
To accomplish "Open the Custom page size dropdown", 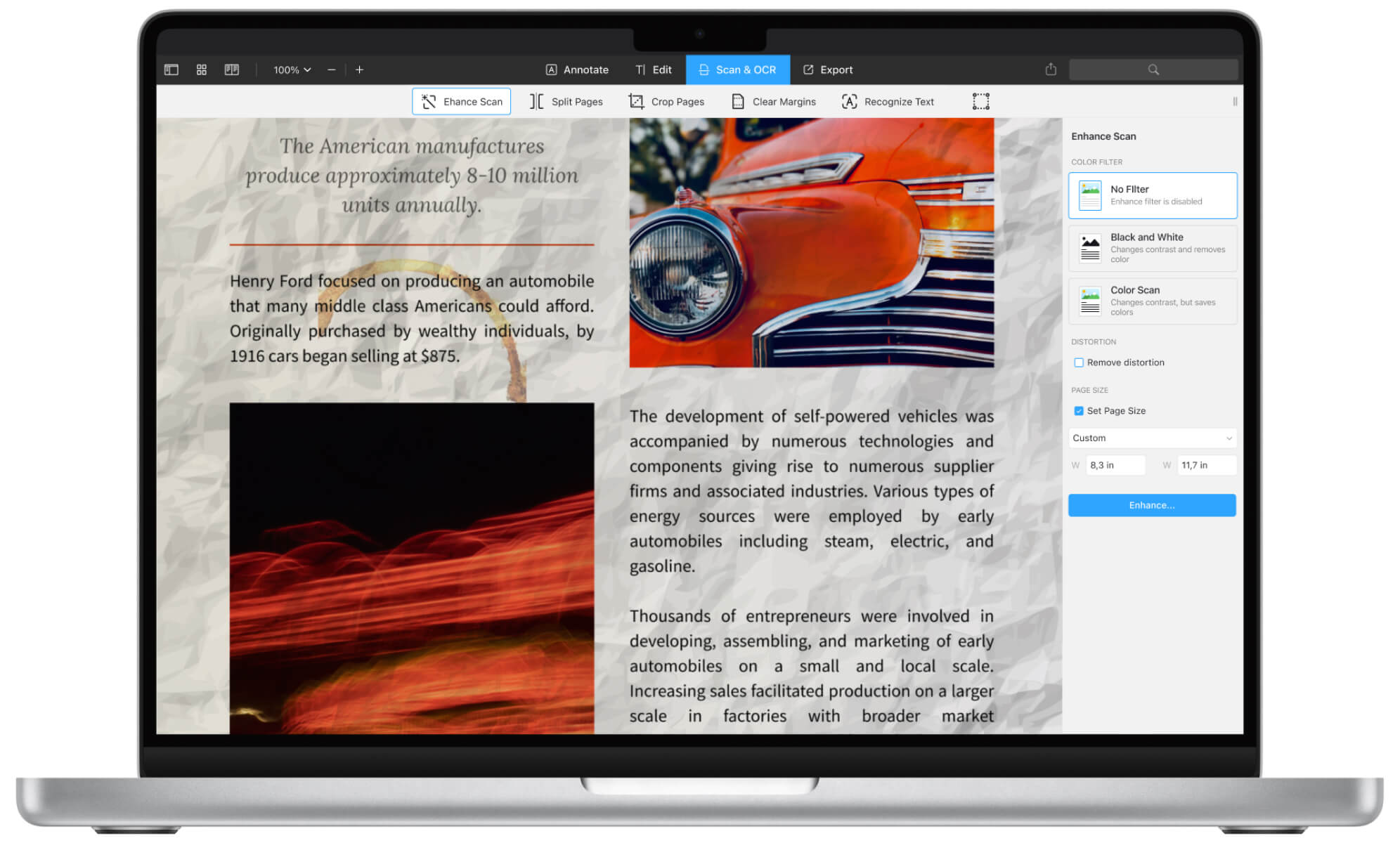I will (x=1152, y=438).
